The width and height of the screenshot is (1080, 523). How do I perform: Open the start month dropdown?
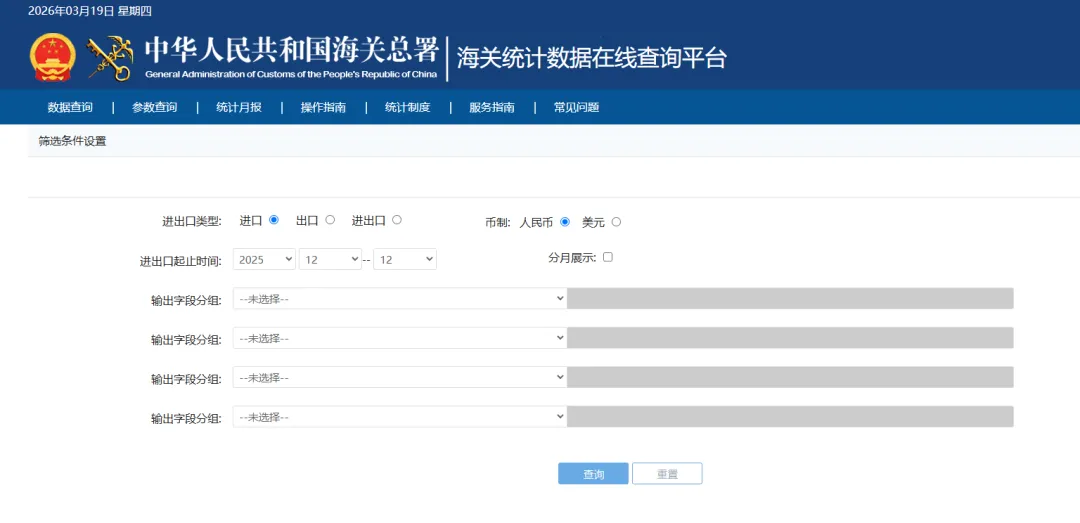tap(331, 259)
